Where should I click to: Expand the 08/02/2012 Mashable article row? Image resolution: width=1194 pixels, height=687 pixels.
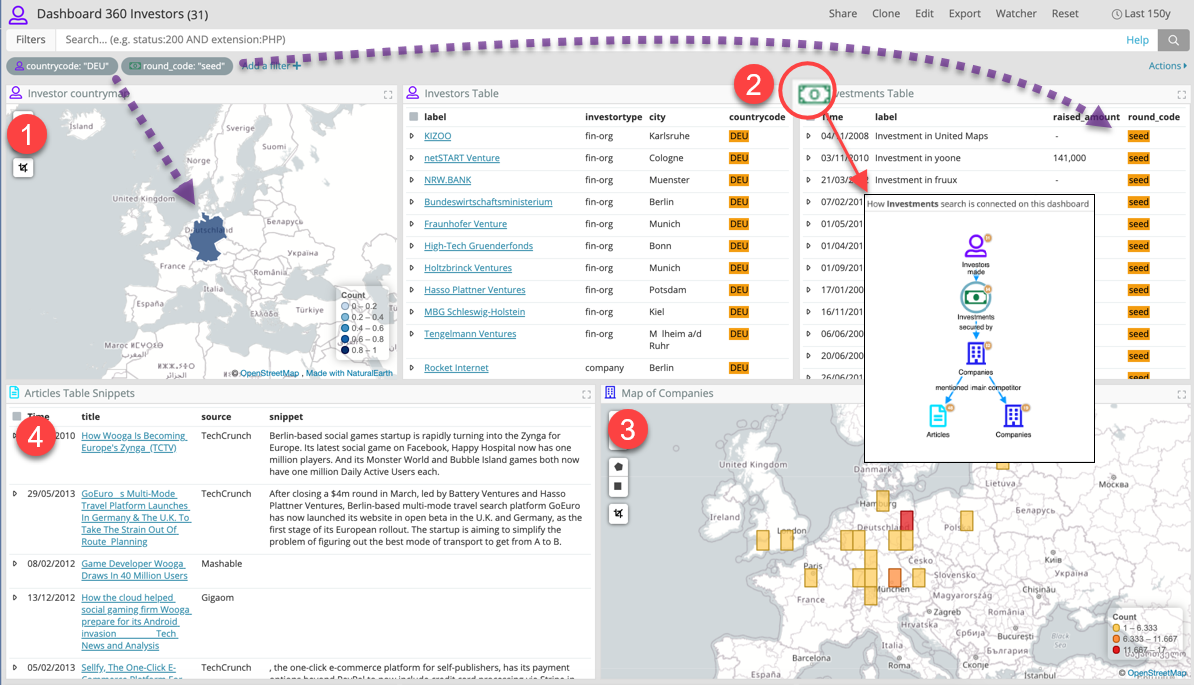click(x=14, y=564)
